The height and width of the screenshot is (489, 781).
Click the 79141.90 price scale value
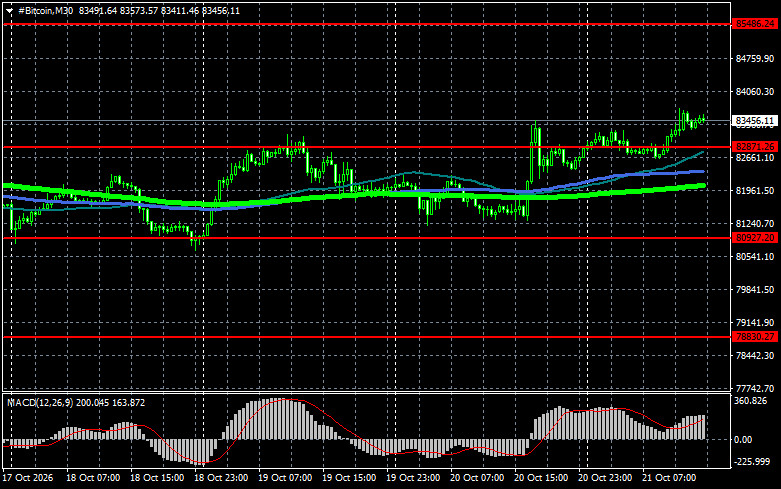755,323
